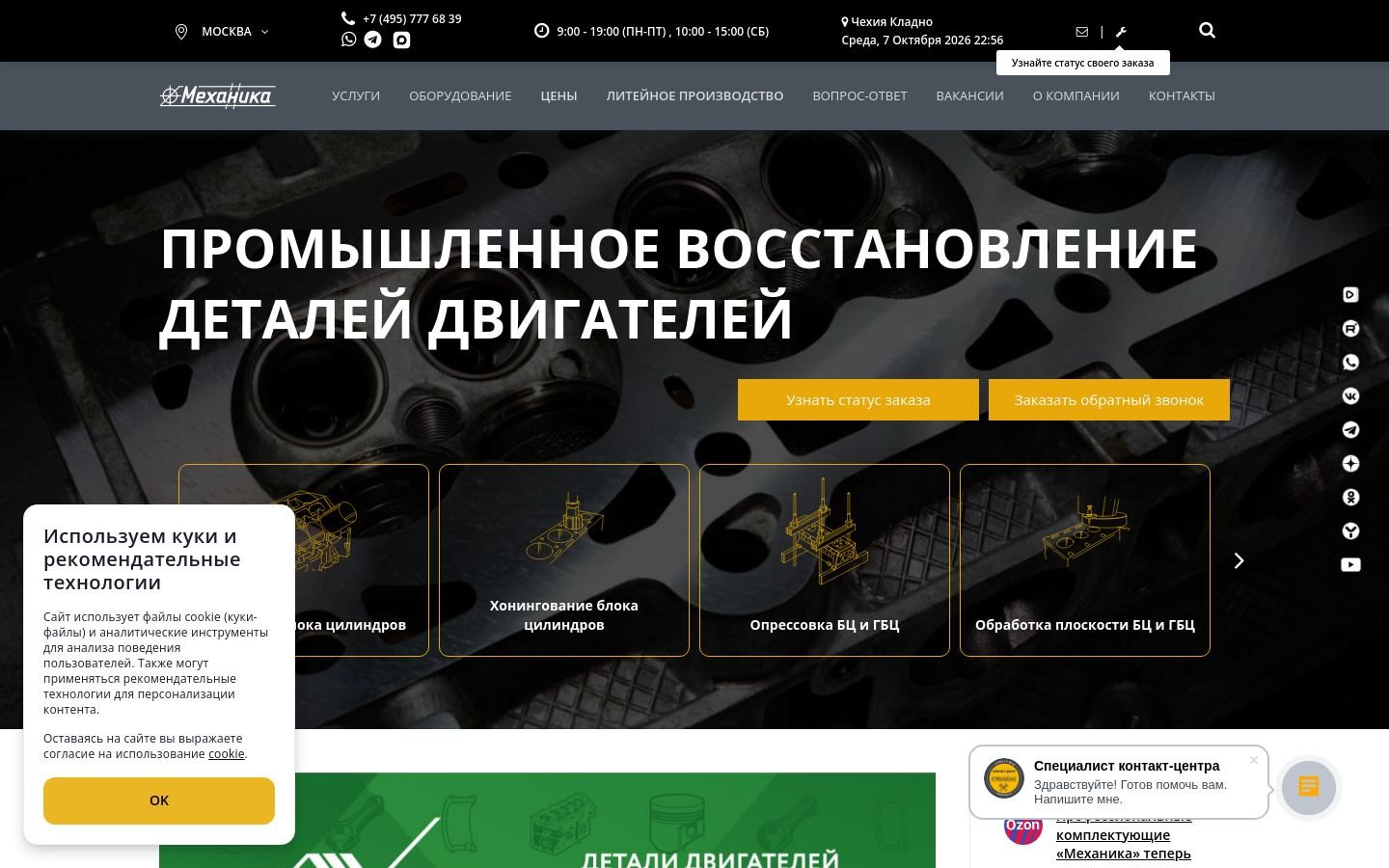
Task: Click the green Детали двигателей banner
Action: point(547,820)
